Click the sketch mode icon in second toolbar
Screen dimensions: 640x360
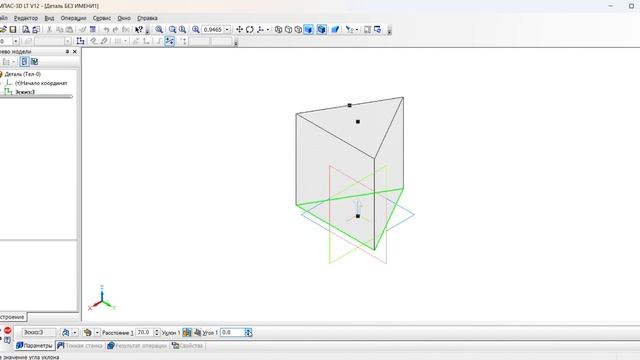(80, 41)
